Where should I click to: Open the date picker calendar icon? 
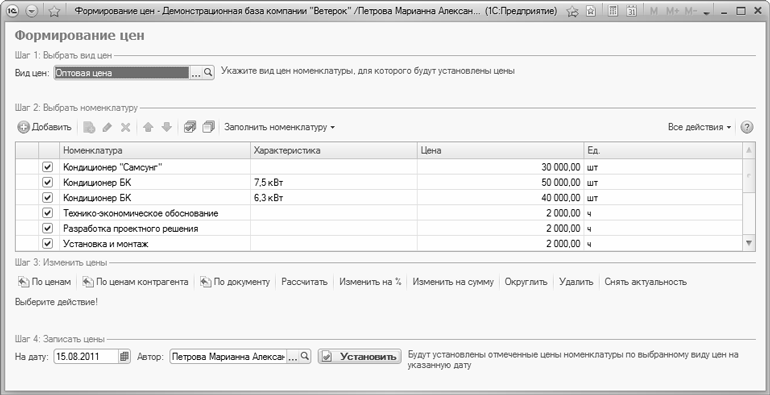125,357
